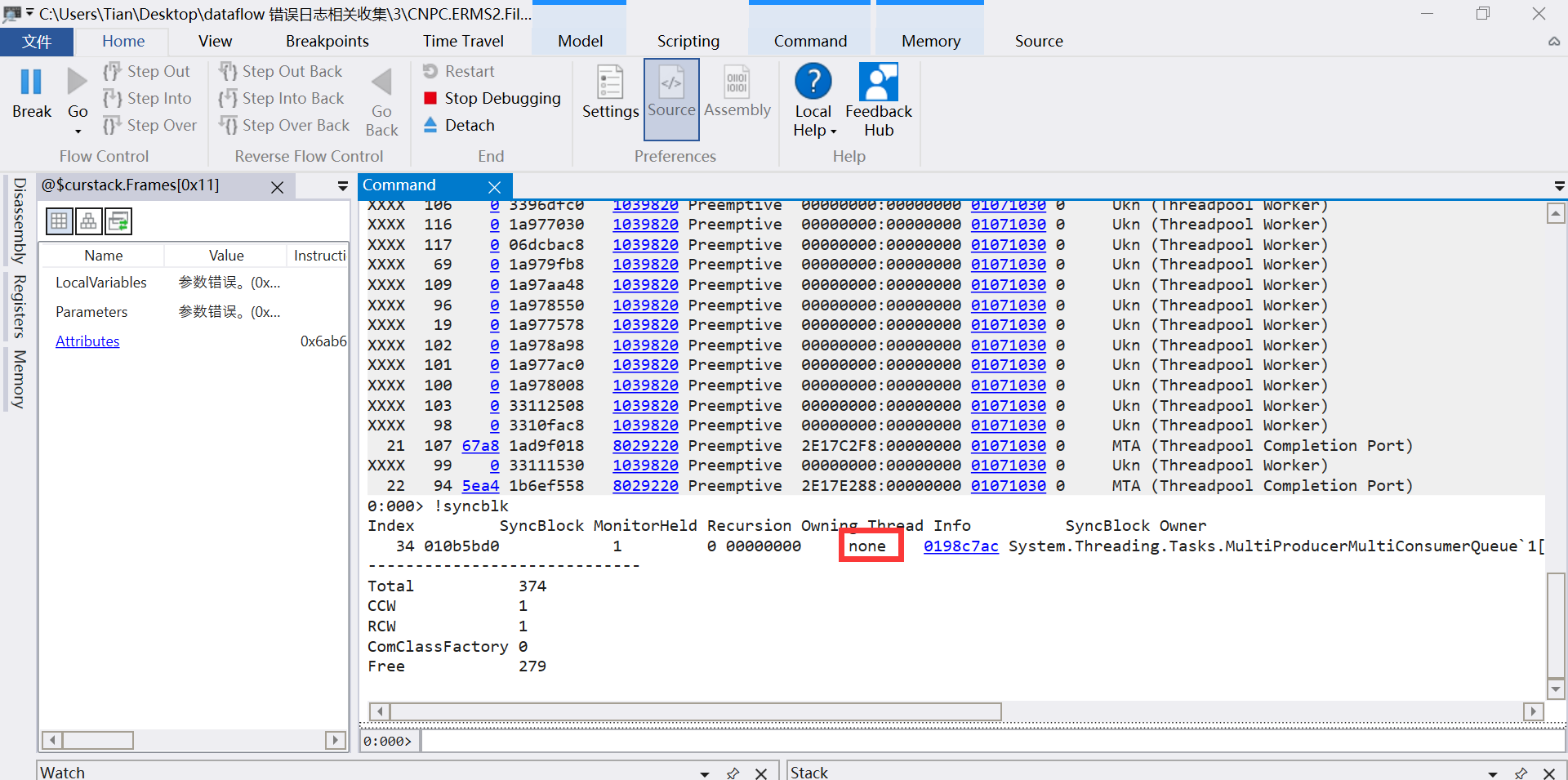Screen dimensions: 1568x780
Task: Toggle Source mode preference
Action: tap(671, 99)
